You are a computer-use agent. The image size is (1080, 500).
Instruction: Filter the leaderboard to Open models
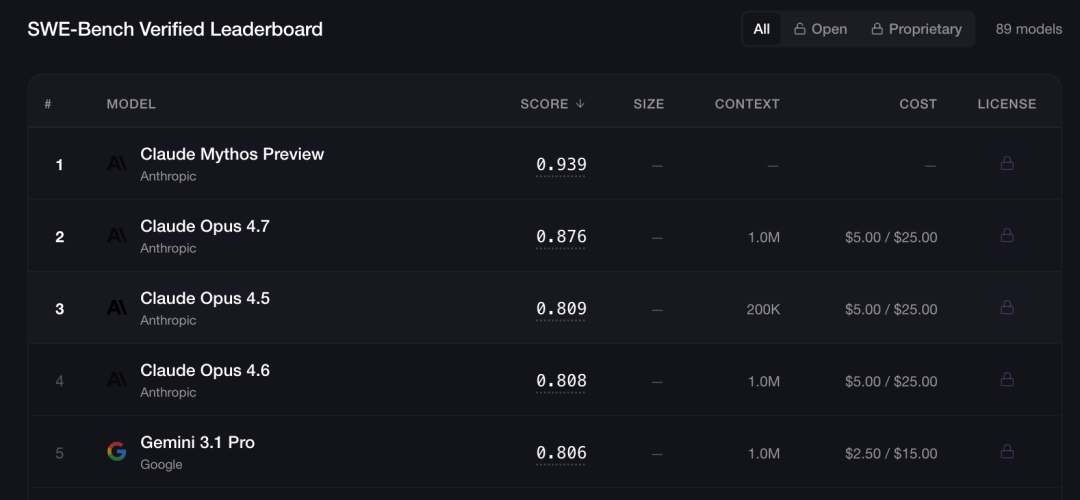820,29
